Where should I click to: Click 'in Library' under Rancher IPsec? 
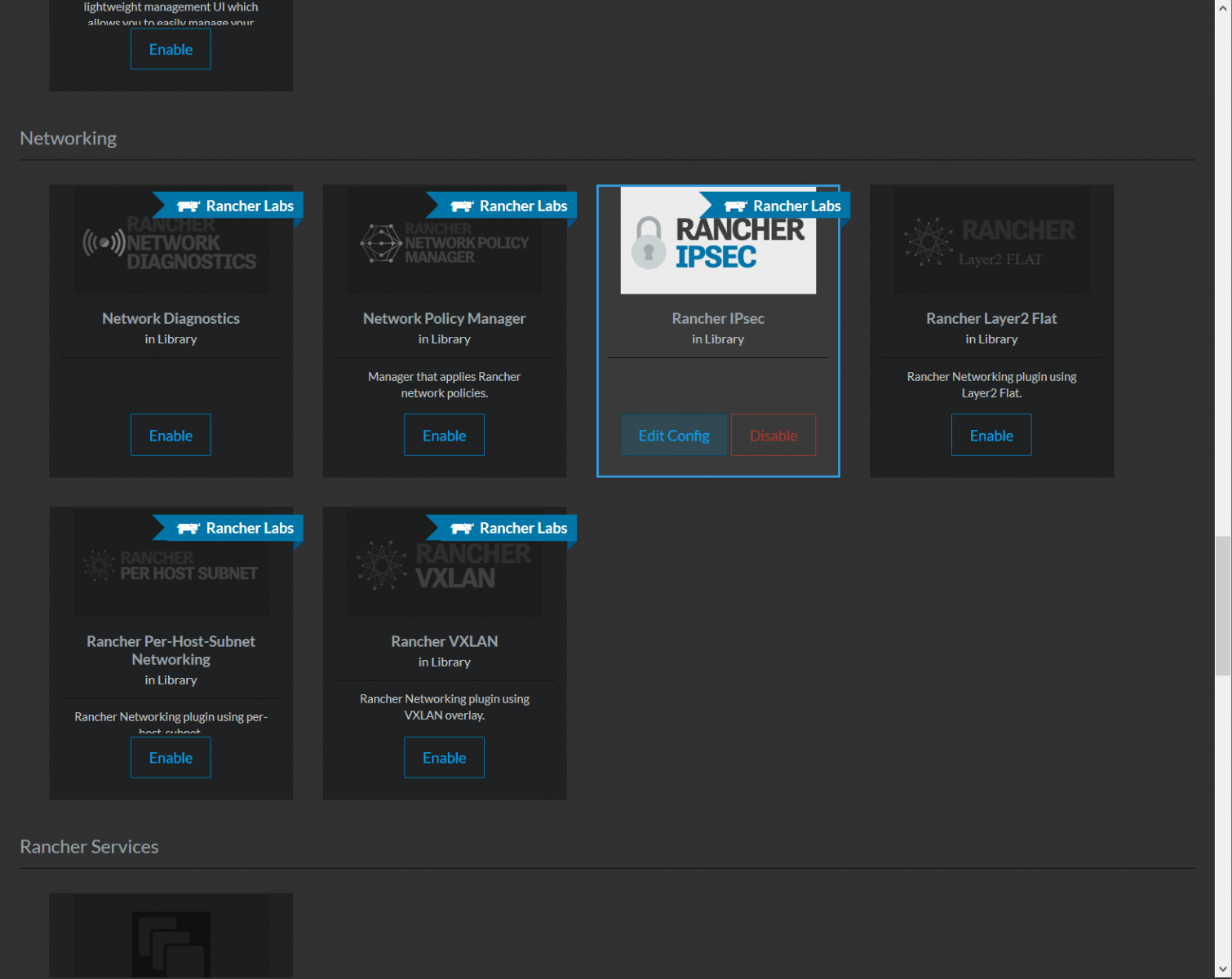(718, 339)
